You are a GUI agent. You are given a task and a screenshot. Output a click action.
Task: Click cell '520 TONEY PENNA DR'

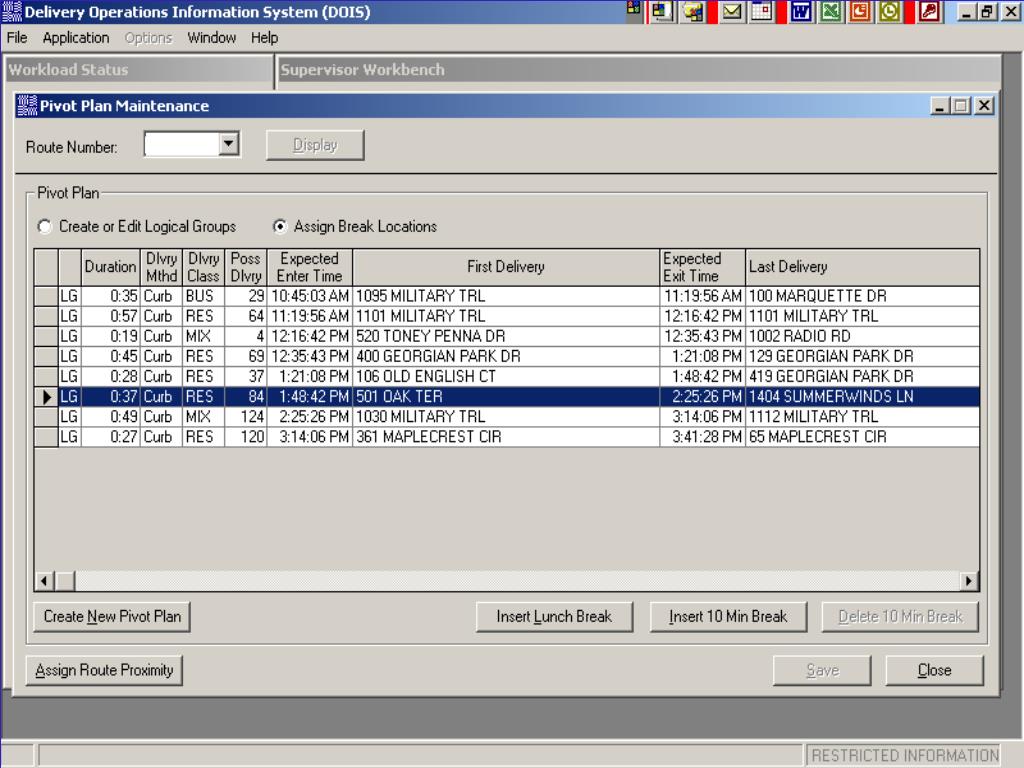tap(506, 336)
